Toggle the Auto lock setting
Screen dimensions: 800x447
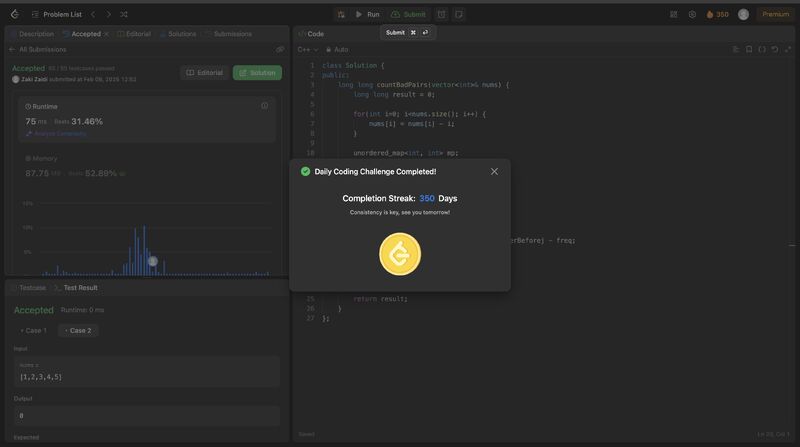337,49
